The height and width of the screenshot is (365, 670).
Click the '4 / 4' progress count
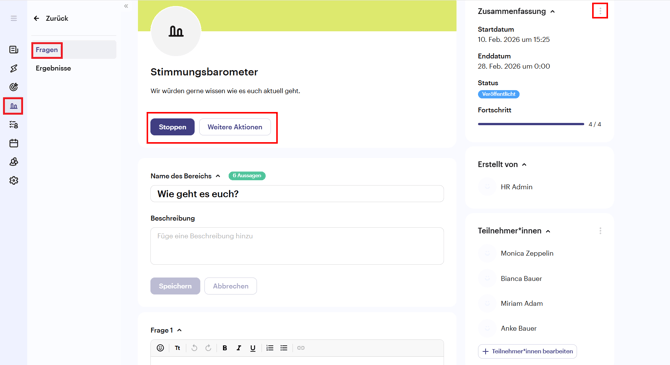coord(595,124)
